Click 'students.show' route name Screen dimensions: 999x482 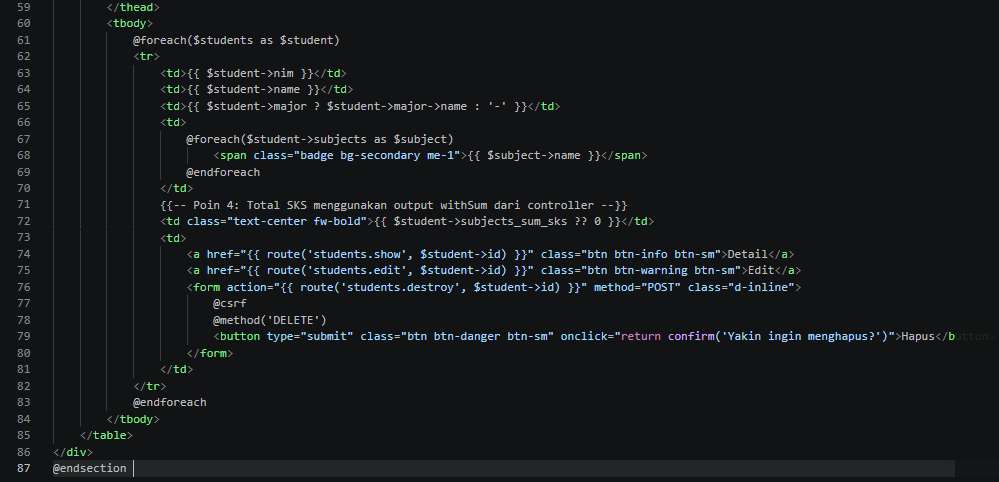click(359, 254)
